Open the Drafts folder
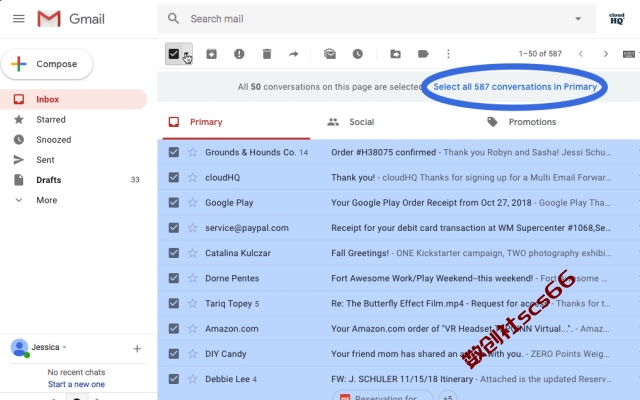This screenshot has width=640, height=400. click(73, 180)
